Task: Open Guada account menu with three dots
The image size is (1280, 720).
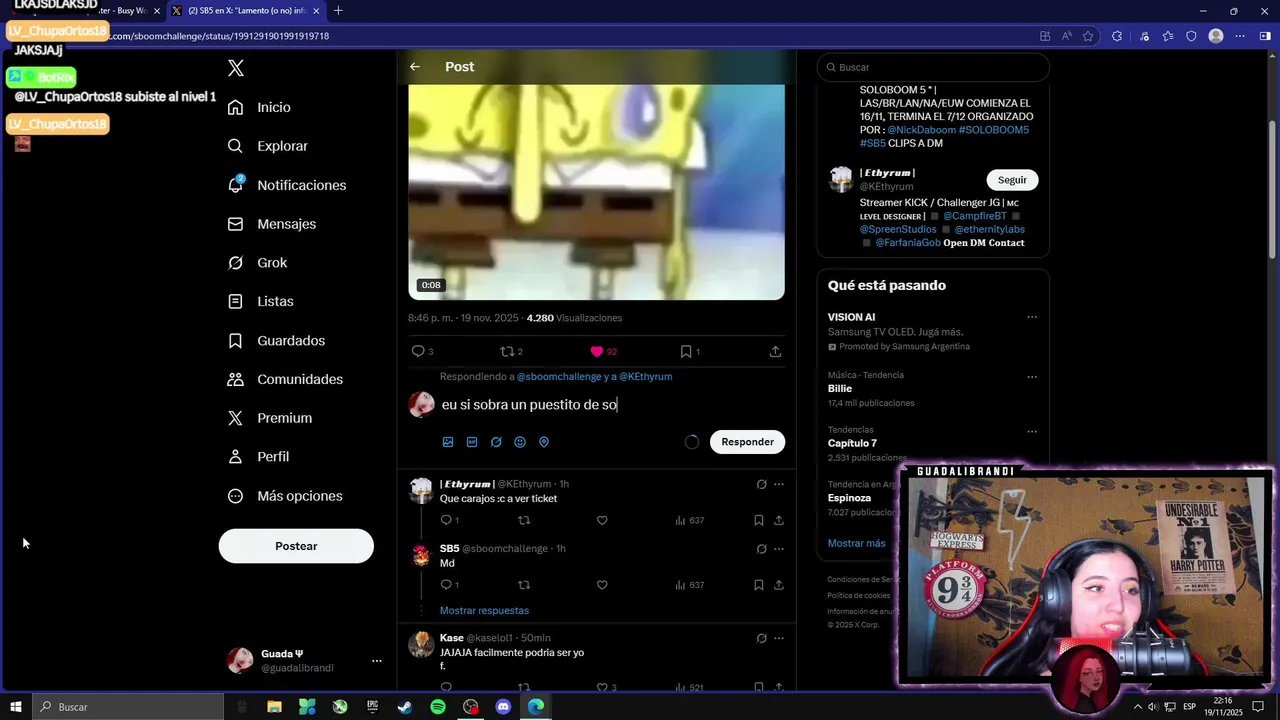Action: pyautogui.click(x=377, y=661)
